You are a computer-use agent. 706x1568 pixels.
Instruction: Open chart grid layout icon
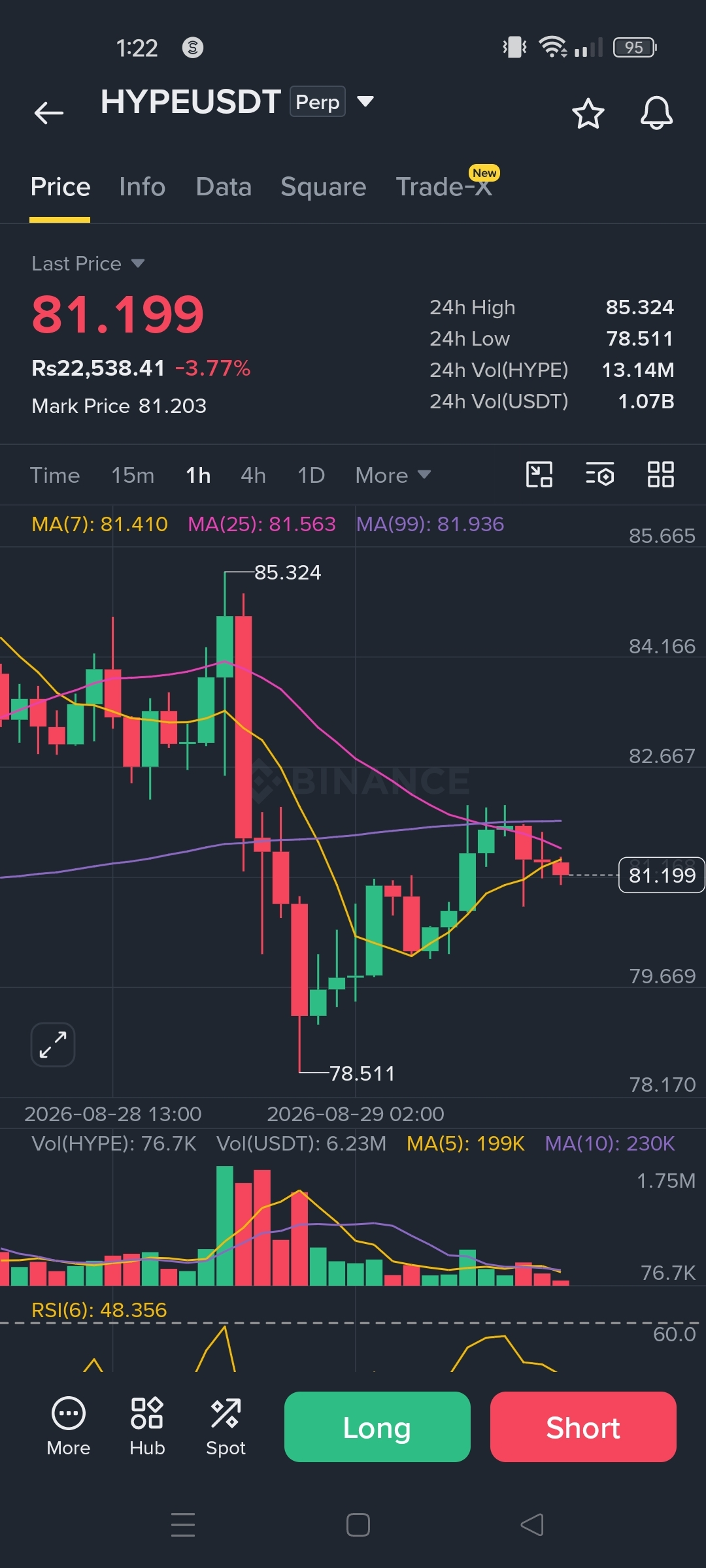pyautogui.click(x=660, y=474)
